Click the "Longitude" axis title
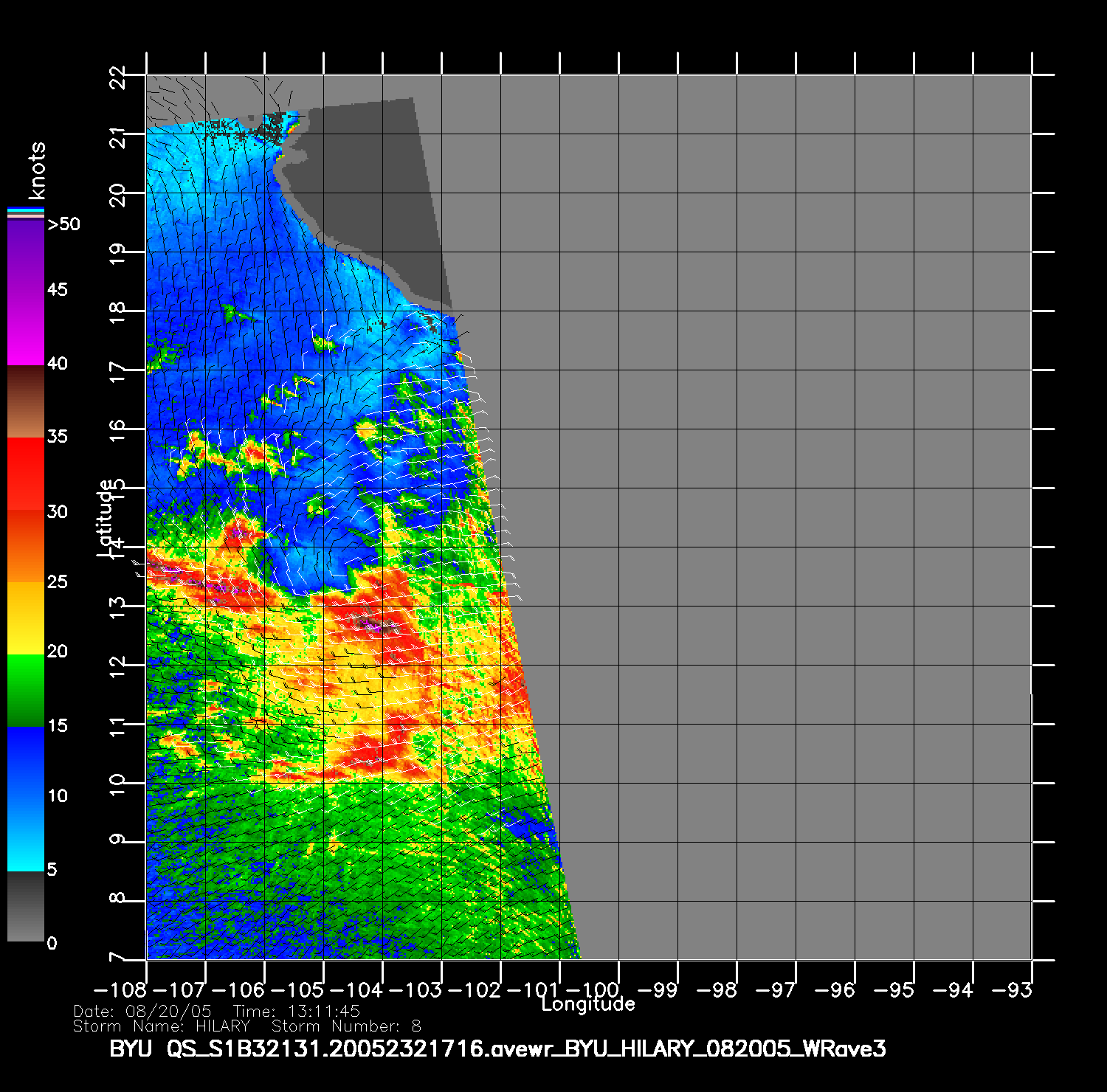1107x1092 pixels. [x=588, y=1004]
